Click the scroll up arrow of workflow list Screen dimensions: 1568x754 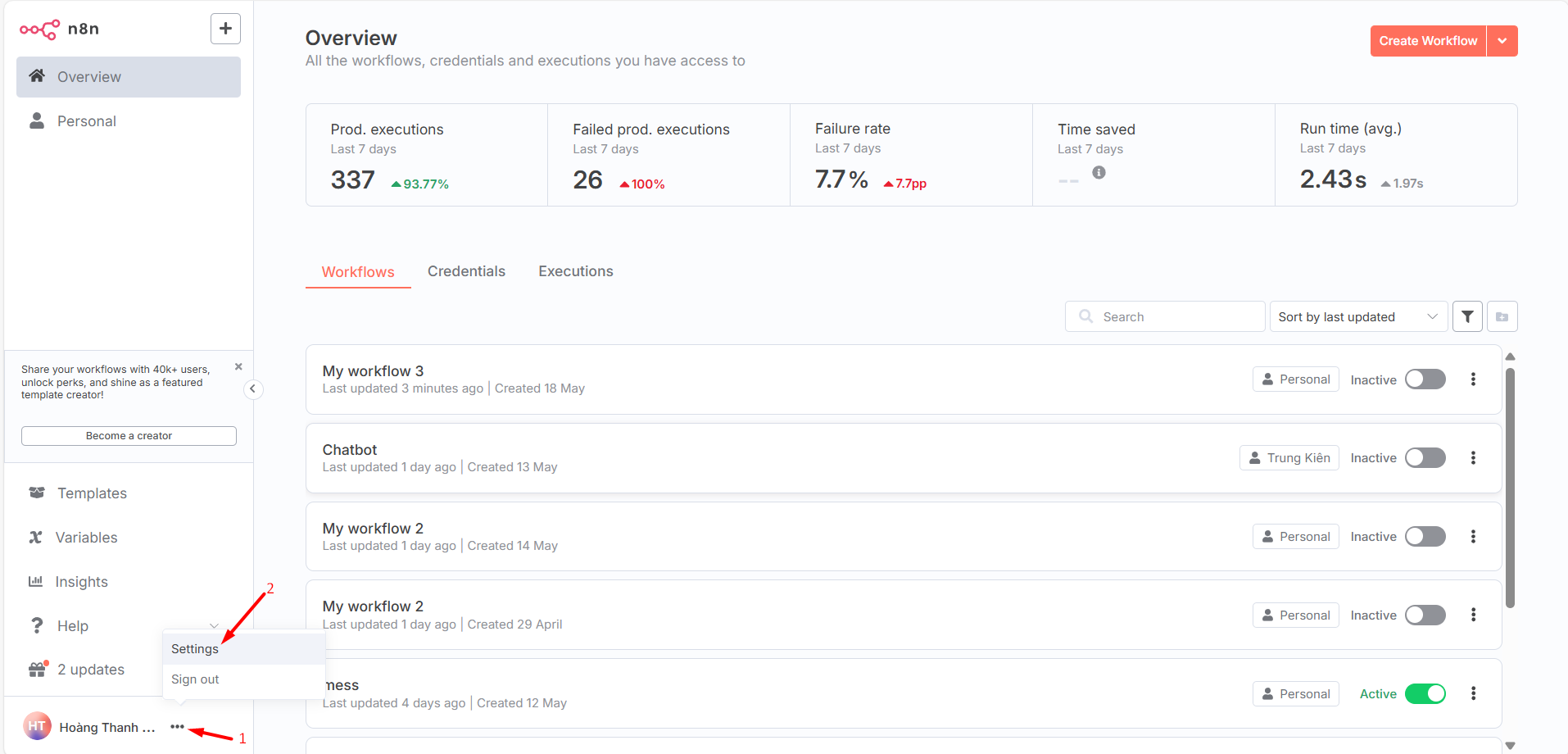click(1510, 357)
